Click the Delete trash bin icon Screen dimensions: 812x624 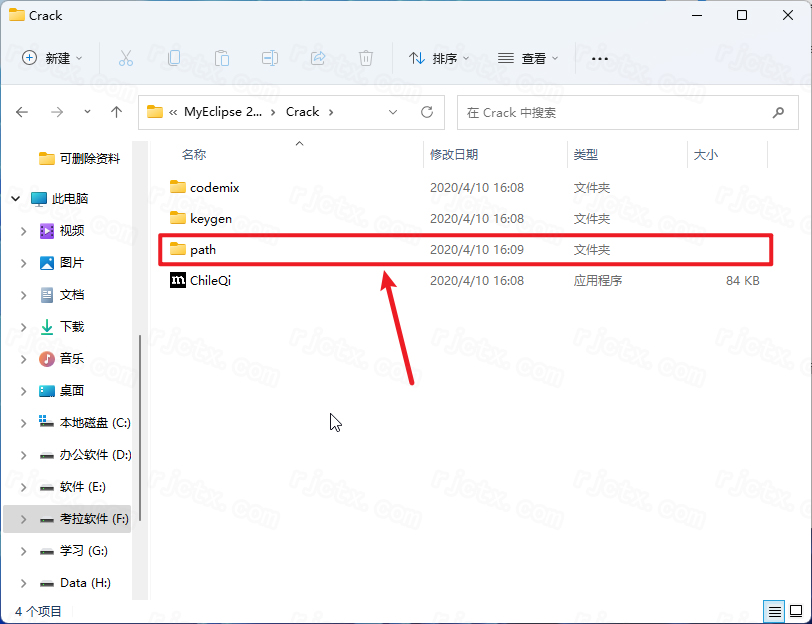tap(366, 58)
